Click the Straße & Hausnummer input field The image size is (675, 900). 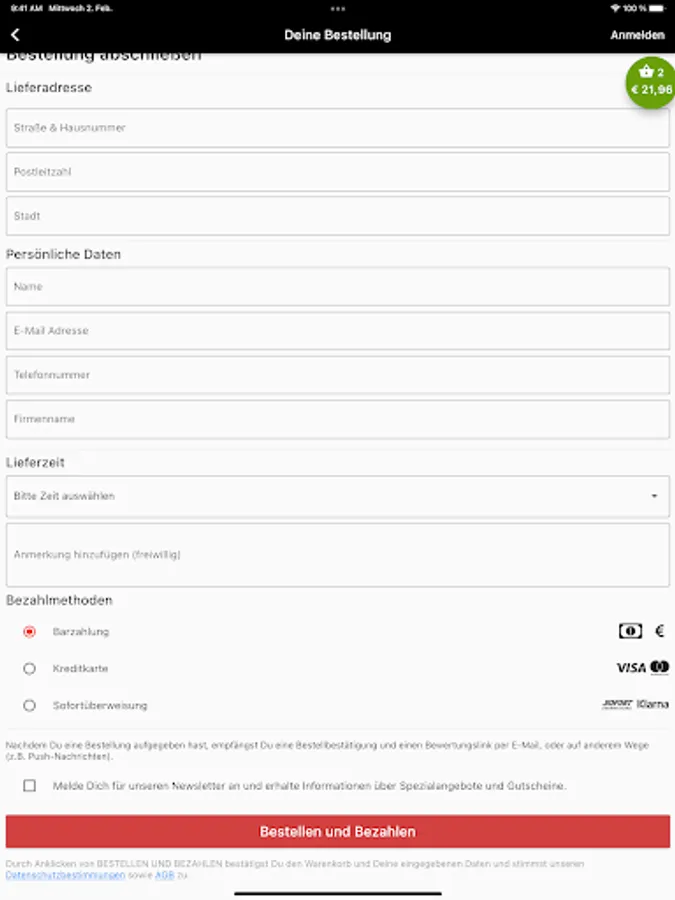pos(337,127)
